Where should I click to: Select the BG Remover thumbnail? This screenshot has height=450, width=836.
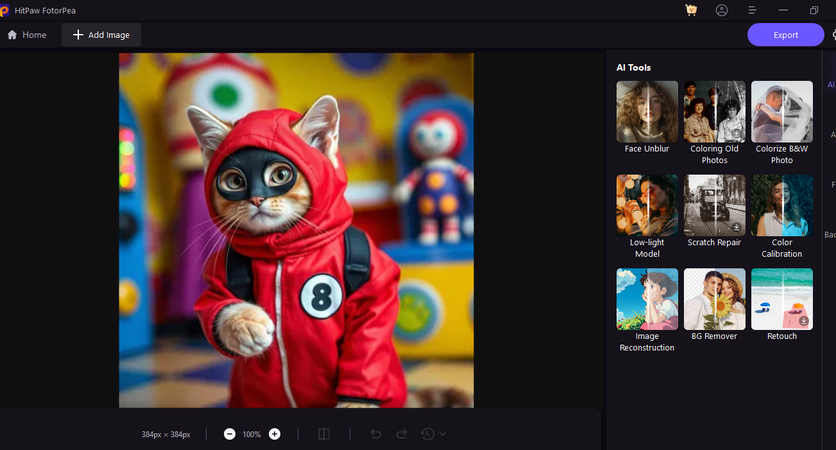714,299
